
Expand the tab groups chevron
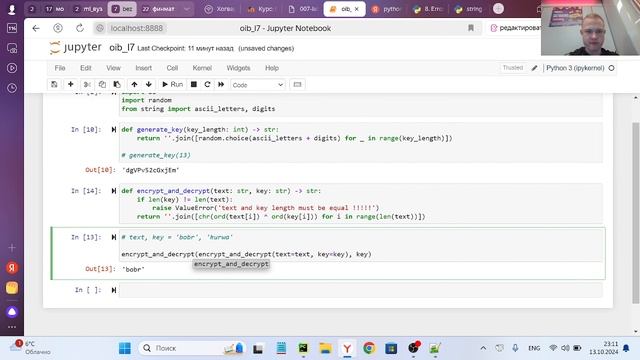pos(187,9)
